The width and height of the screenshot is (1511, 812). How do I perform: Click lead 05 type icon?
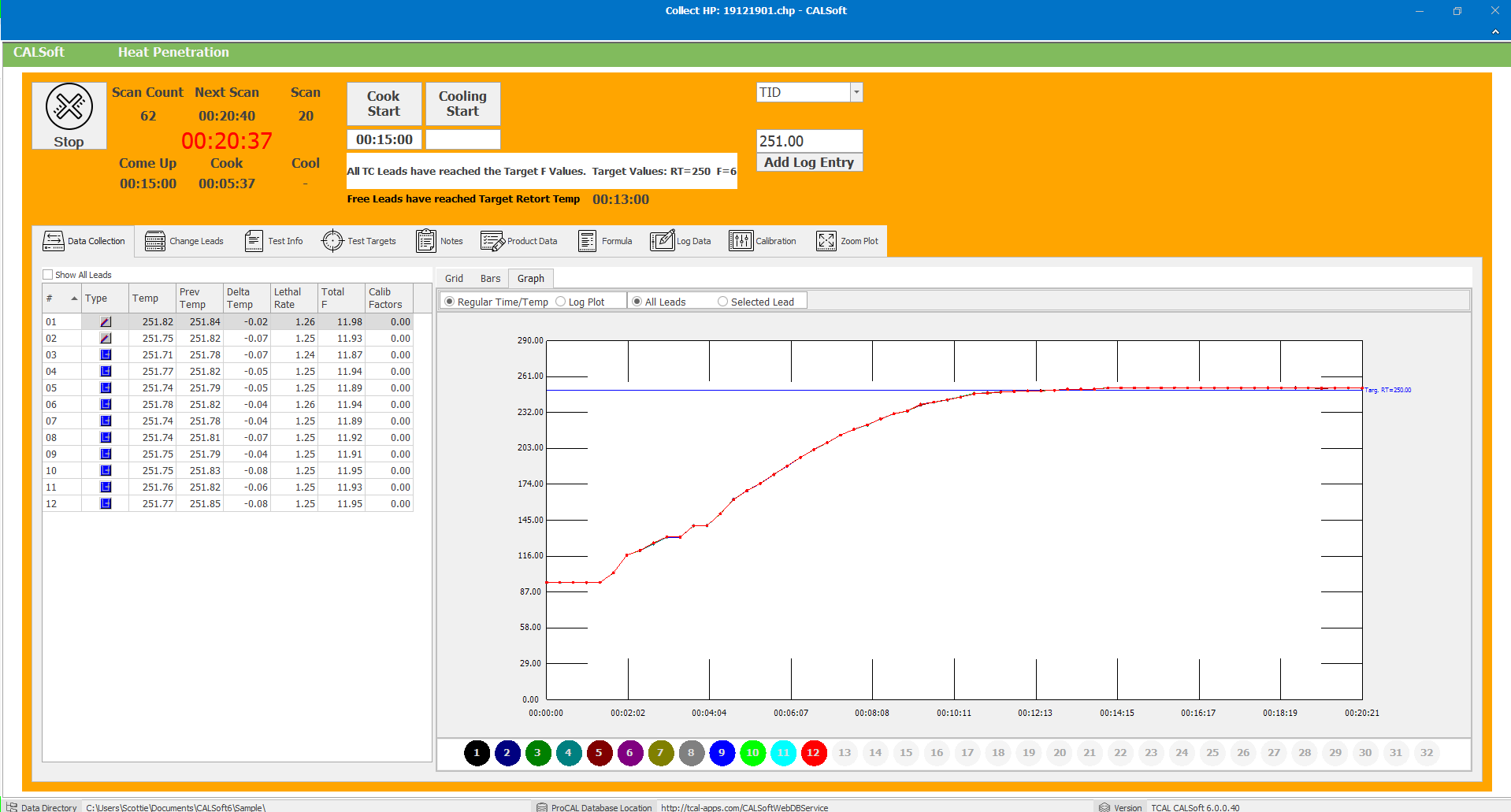[x=106, y=388]
